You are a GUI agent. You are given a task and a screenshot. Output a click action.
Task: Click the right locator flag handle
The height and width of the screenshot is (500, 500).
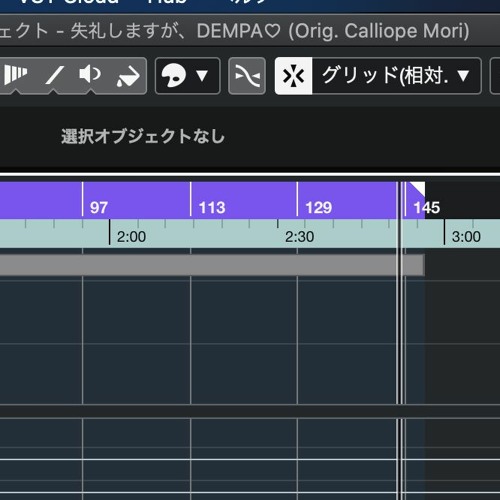(419, 188)
